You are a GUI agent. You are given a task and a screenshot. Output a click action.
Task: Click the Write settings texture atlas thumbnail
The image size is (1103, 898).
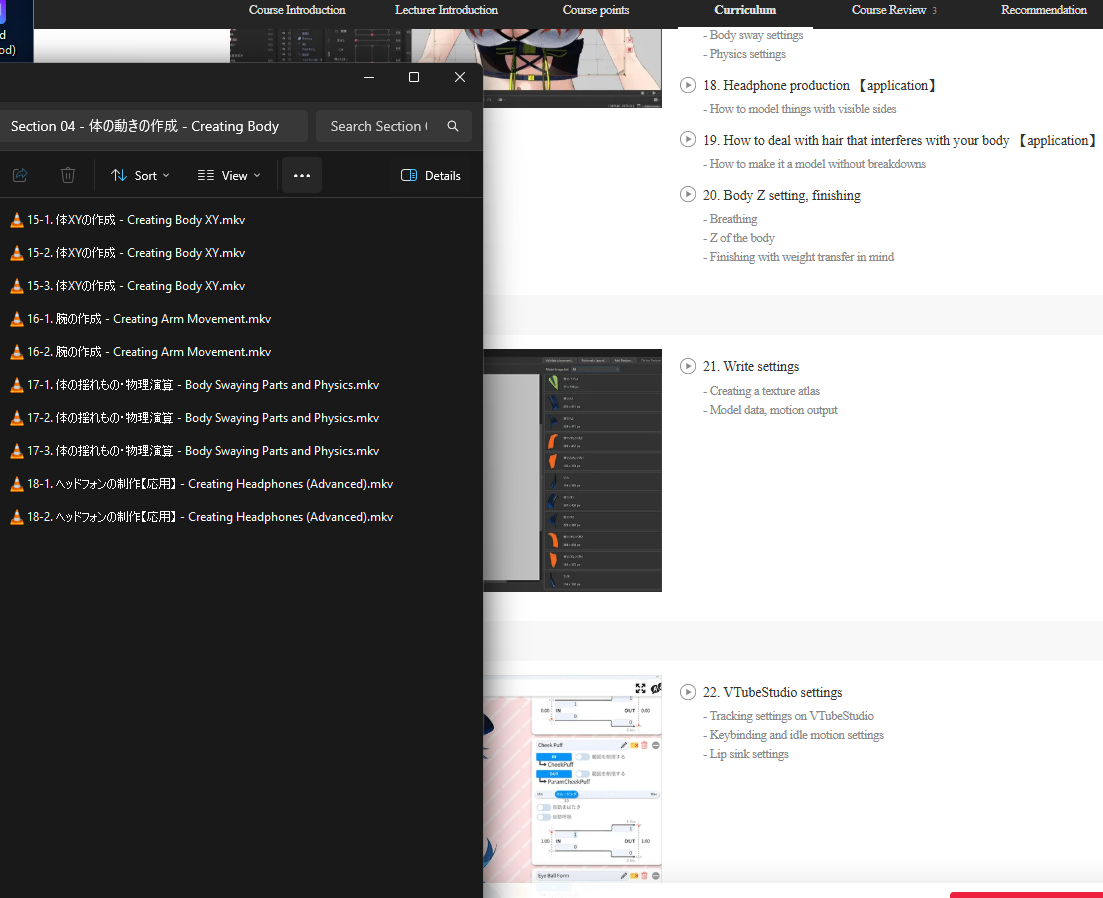573,470
